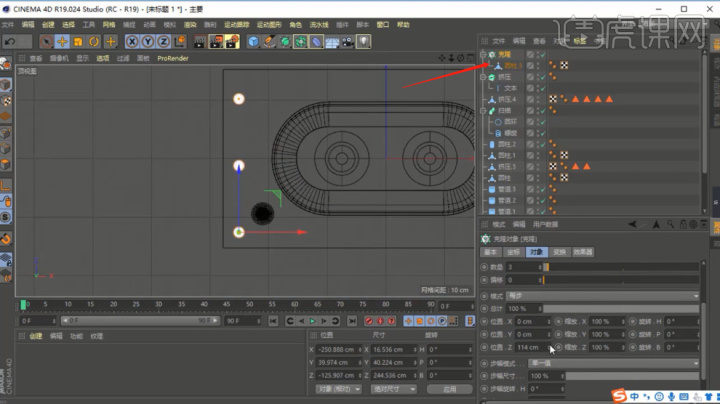This screenshot has height=404, width=720.
Task: Toggle the green checkmark on 克隆 object
Action: pyautogui.click(x=541, y=54)
